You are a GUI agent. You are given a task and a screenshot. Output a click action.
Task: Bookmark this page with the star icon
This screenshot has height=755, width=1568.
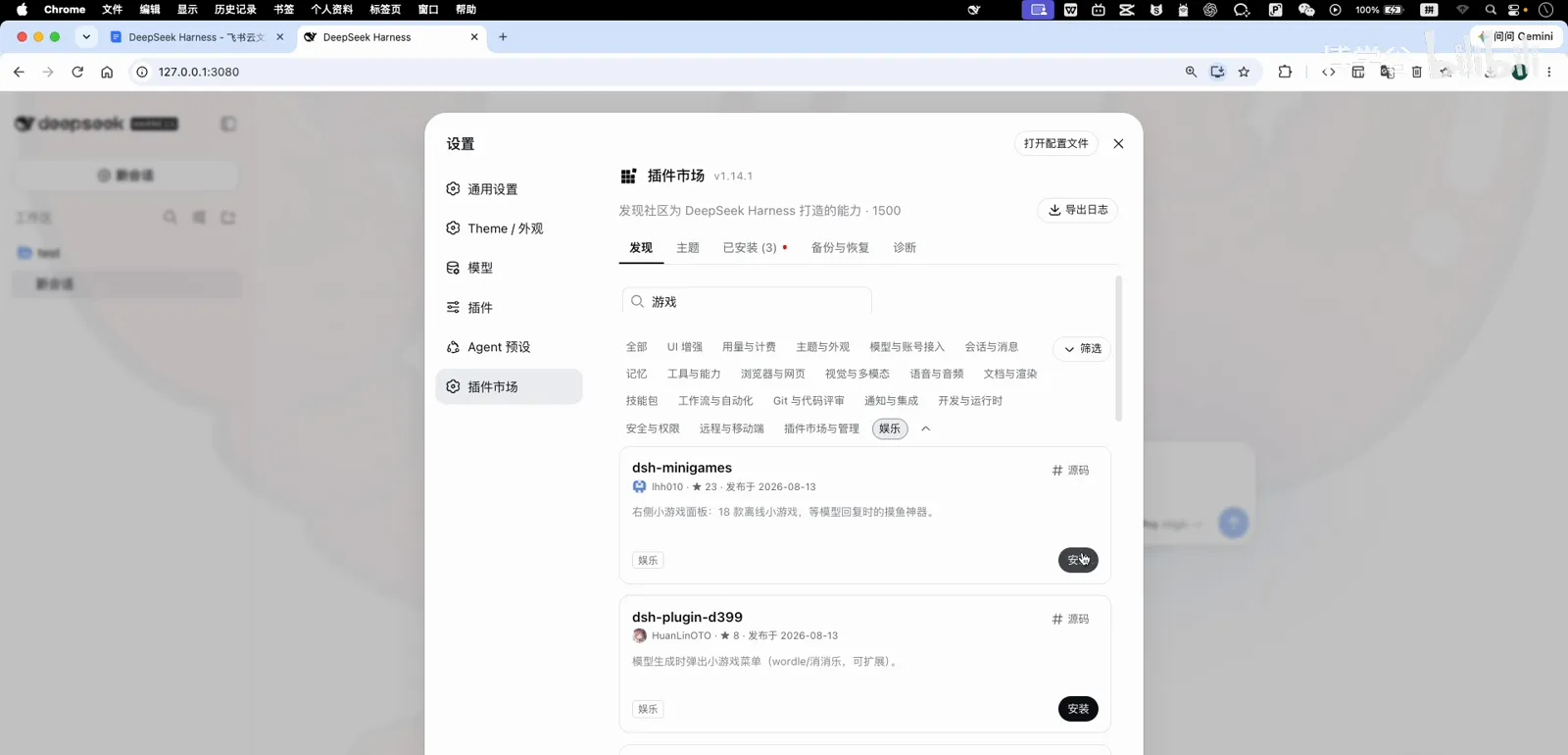1244,72
